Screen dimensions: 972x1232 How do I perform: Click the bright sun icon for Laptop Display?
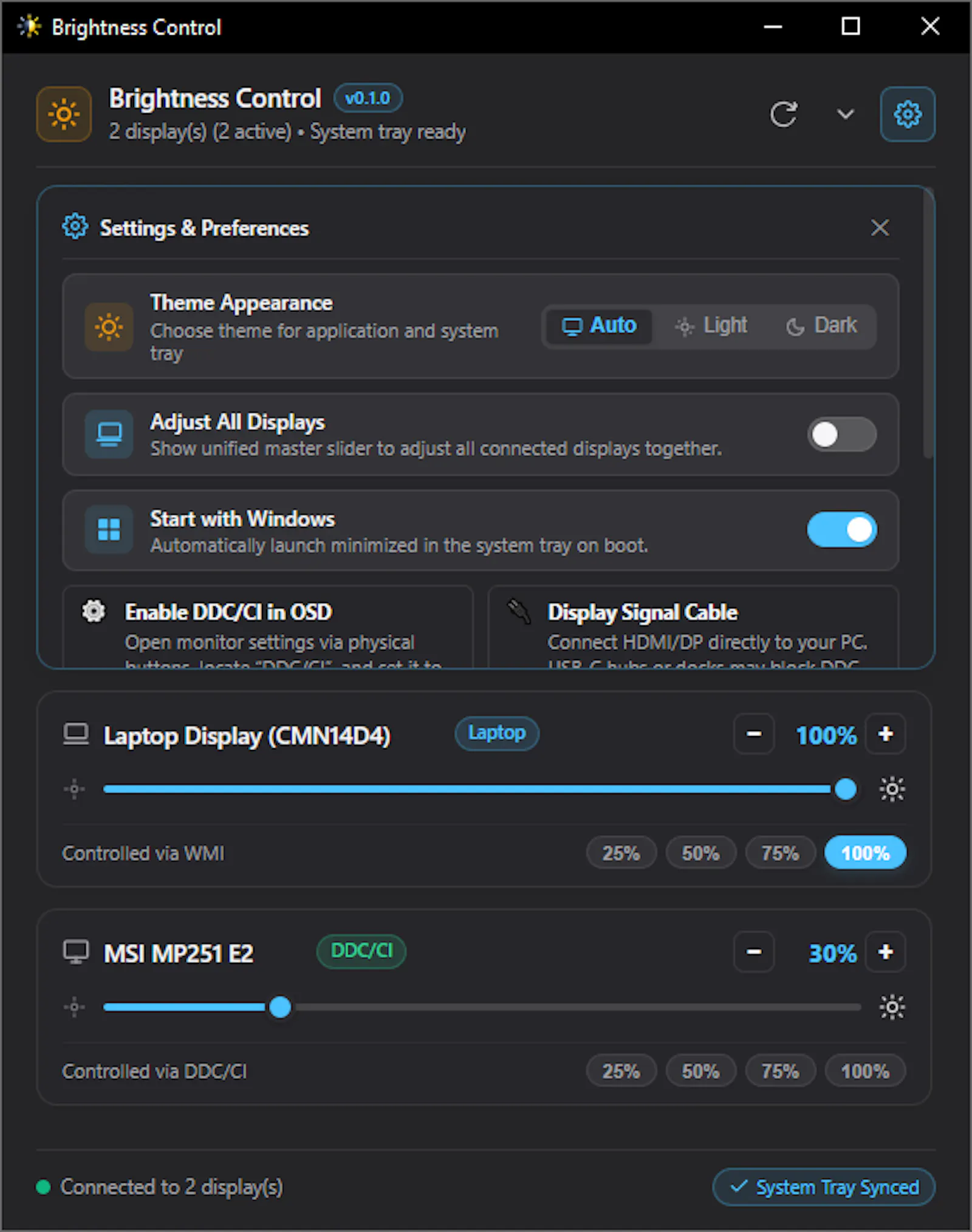point(892,790)
